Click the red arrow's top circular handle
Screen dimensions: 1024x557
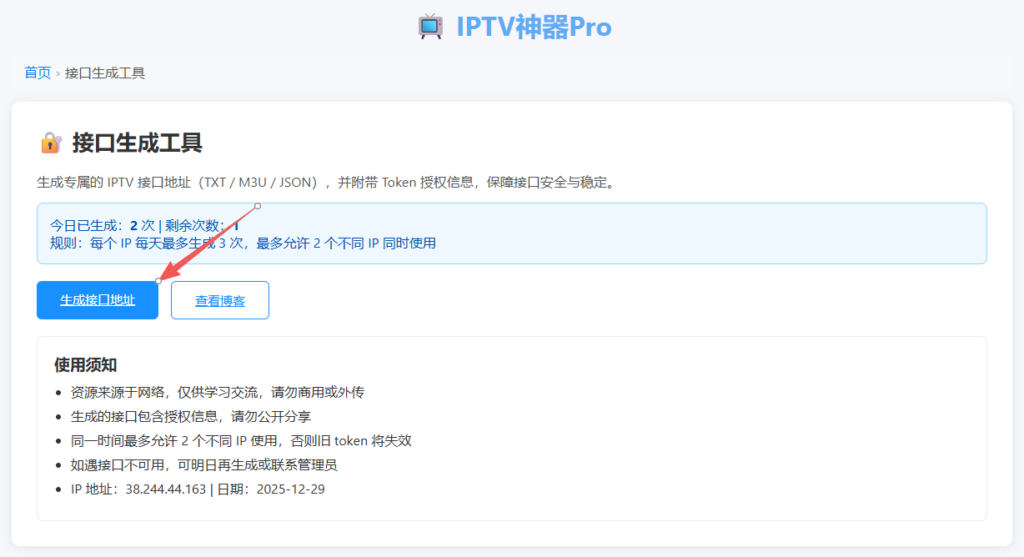coord(258,206)
